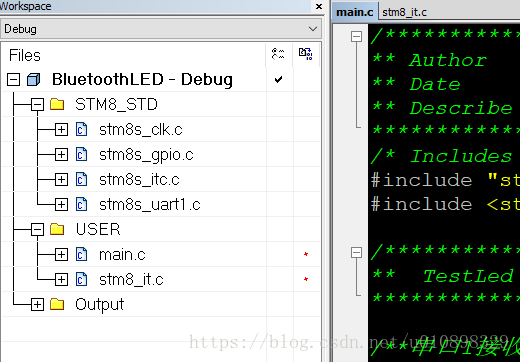
Task: Click the red modified star beside stm8_it.c
Action: point(306,279)
